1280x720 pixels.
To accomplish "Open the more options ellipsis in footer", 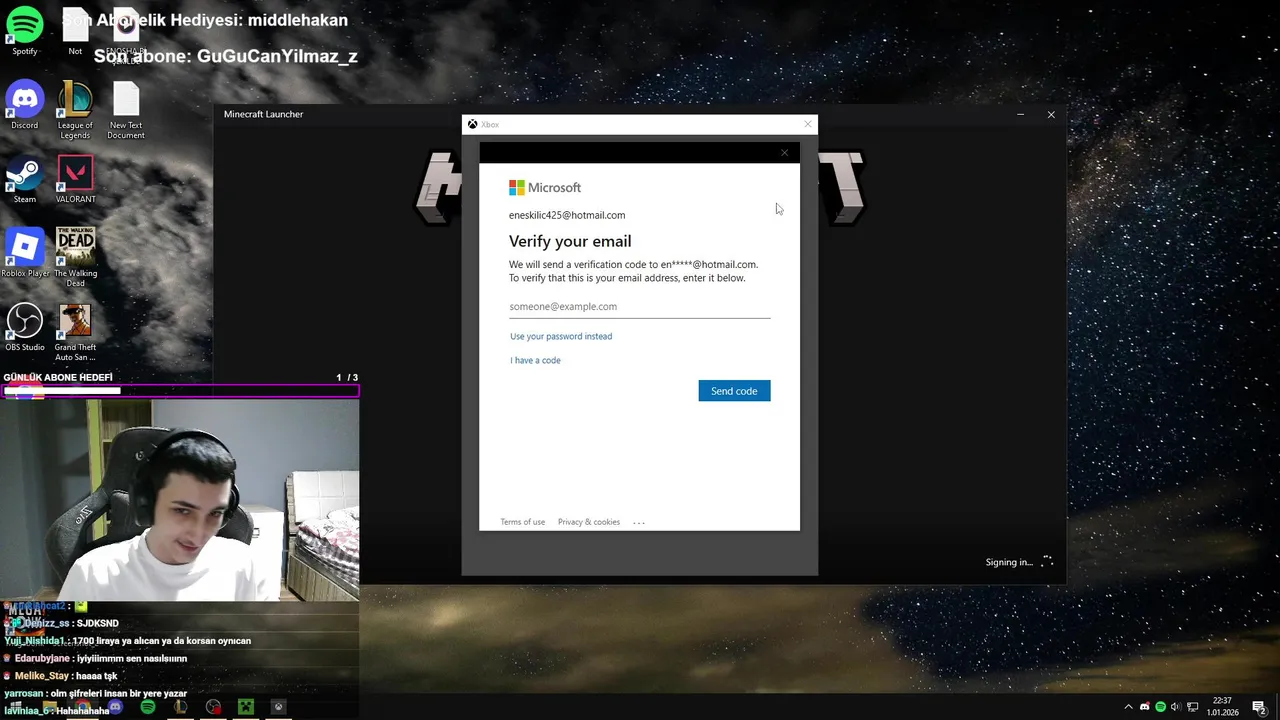I will (639, 522).
